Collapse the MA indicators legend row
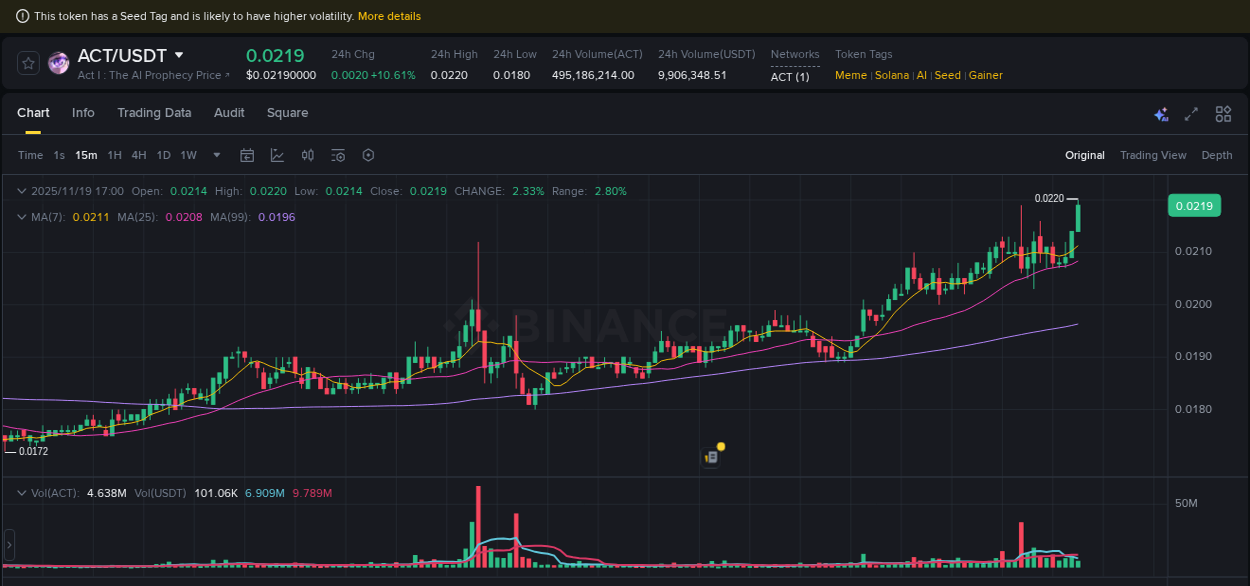Screen dimensions: 1250x586 21,216
